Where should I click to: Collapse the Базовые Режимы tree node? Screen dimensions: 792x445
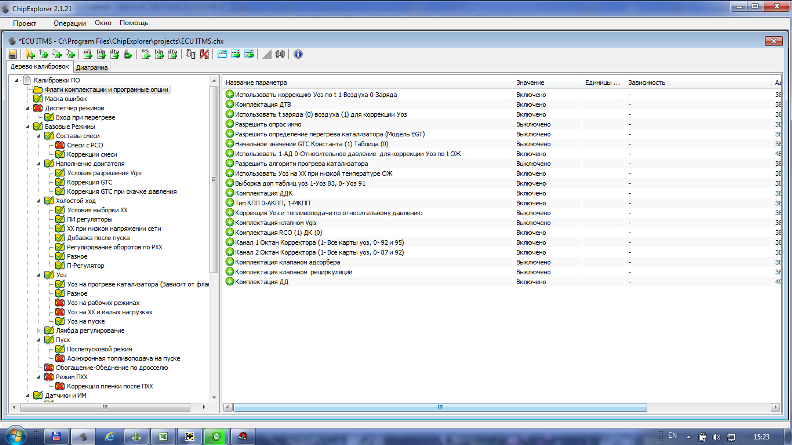point(26,126)
